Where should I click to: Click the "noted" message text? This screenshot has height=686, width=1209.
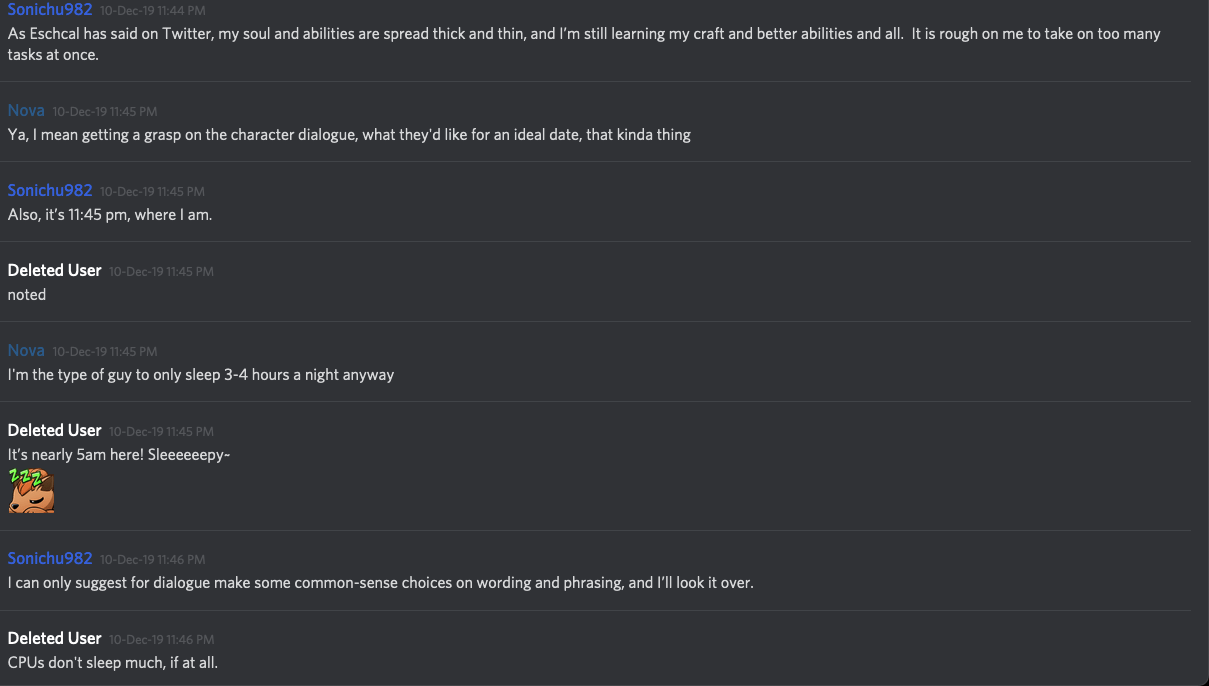coord(27,294)
